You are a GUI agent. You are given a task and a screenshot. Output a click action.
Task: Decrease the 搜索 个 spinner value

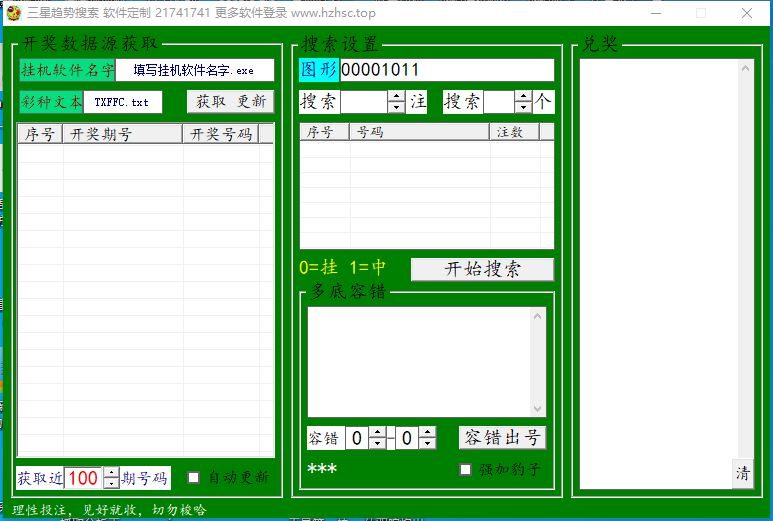click(523, 107)
